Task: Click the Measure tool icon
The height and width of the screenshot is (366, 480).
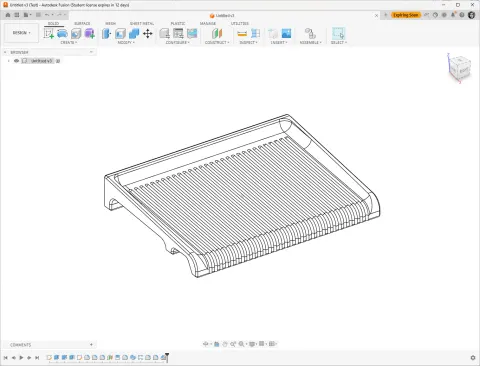Action: pos(242,33)
